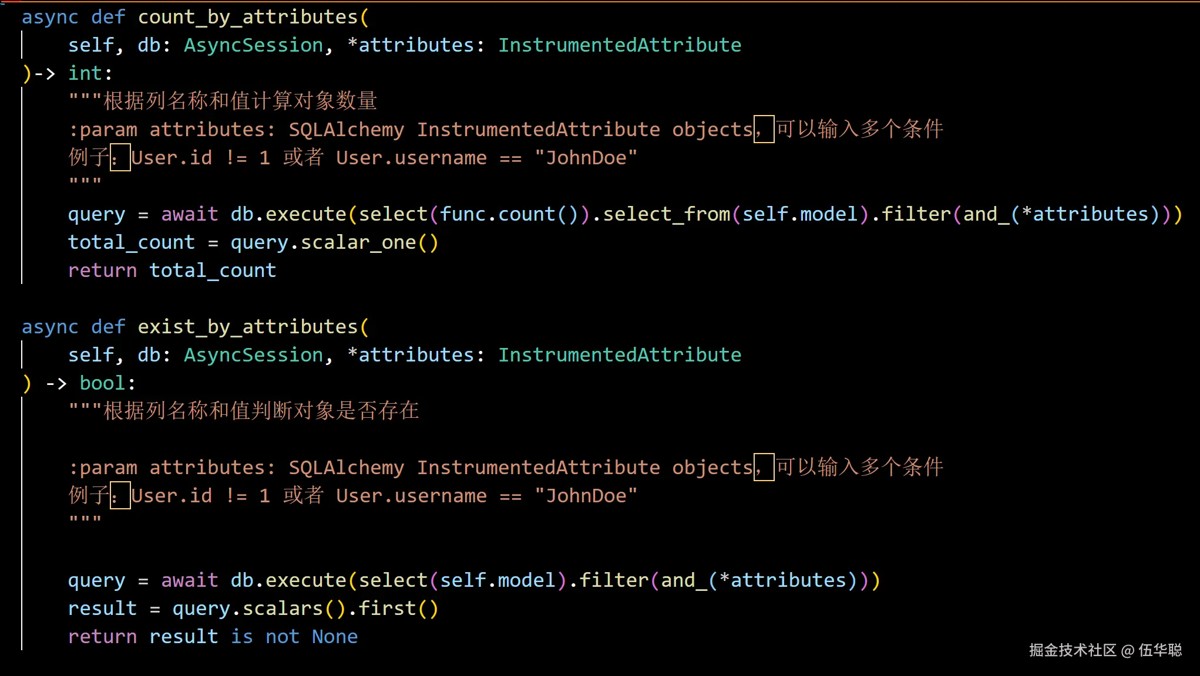Screen dimensions: 1200x676
Task: Click the exist_by_attributes function name
Action: click(x=247, y=327)
